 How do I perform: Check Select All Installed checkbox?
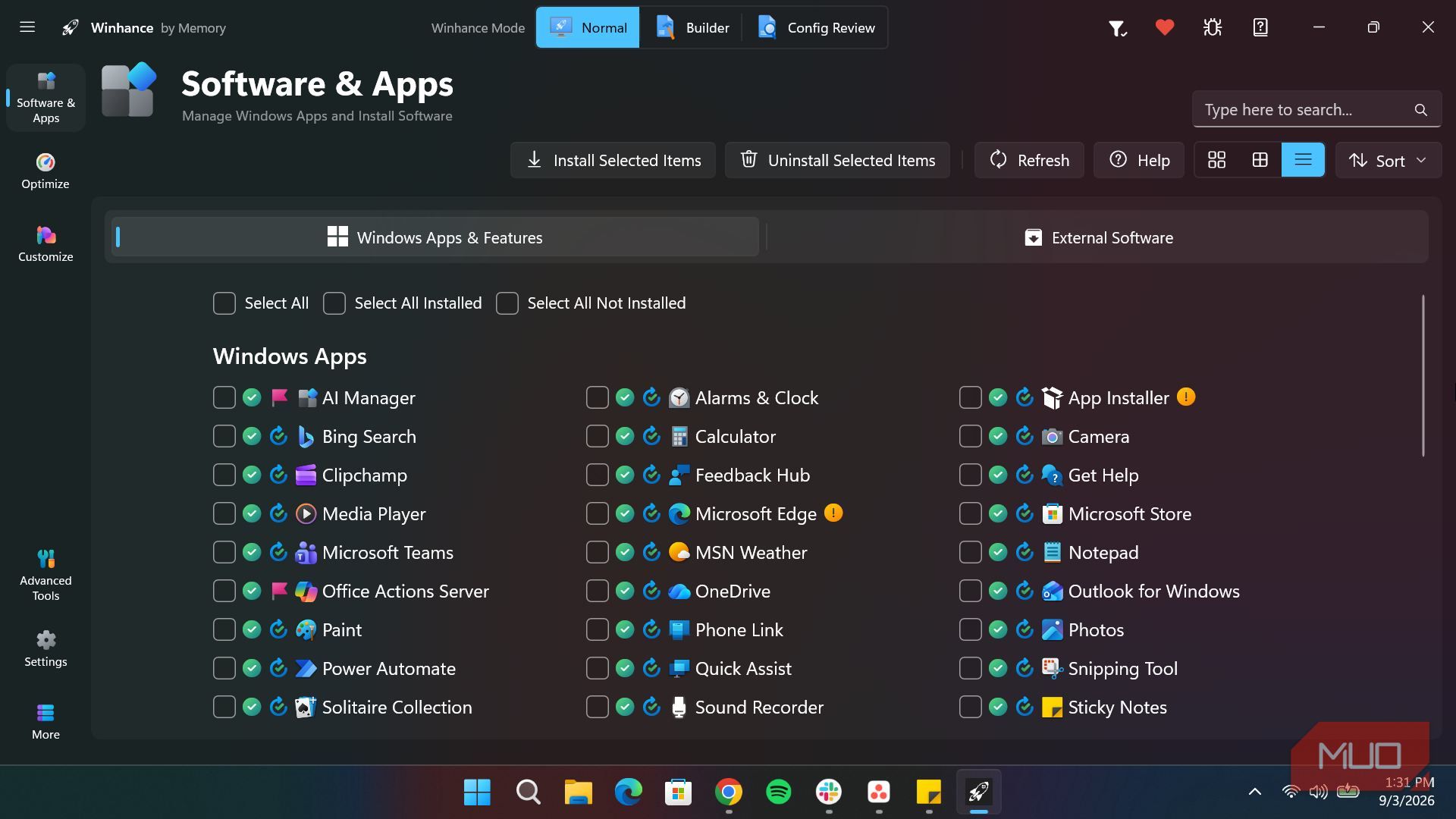334,303
